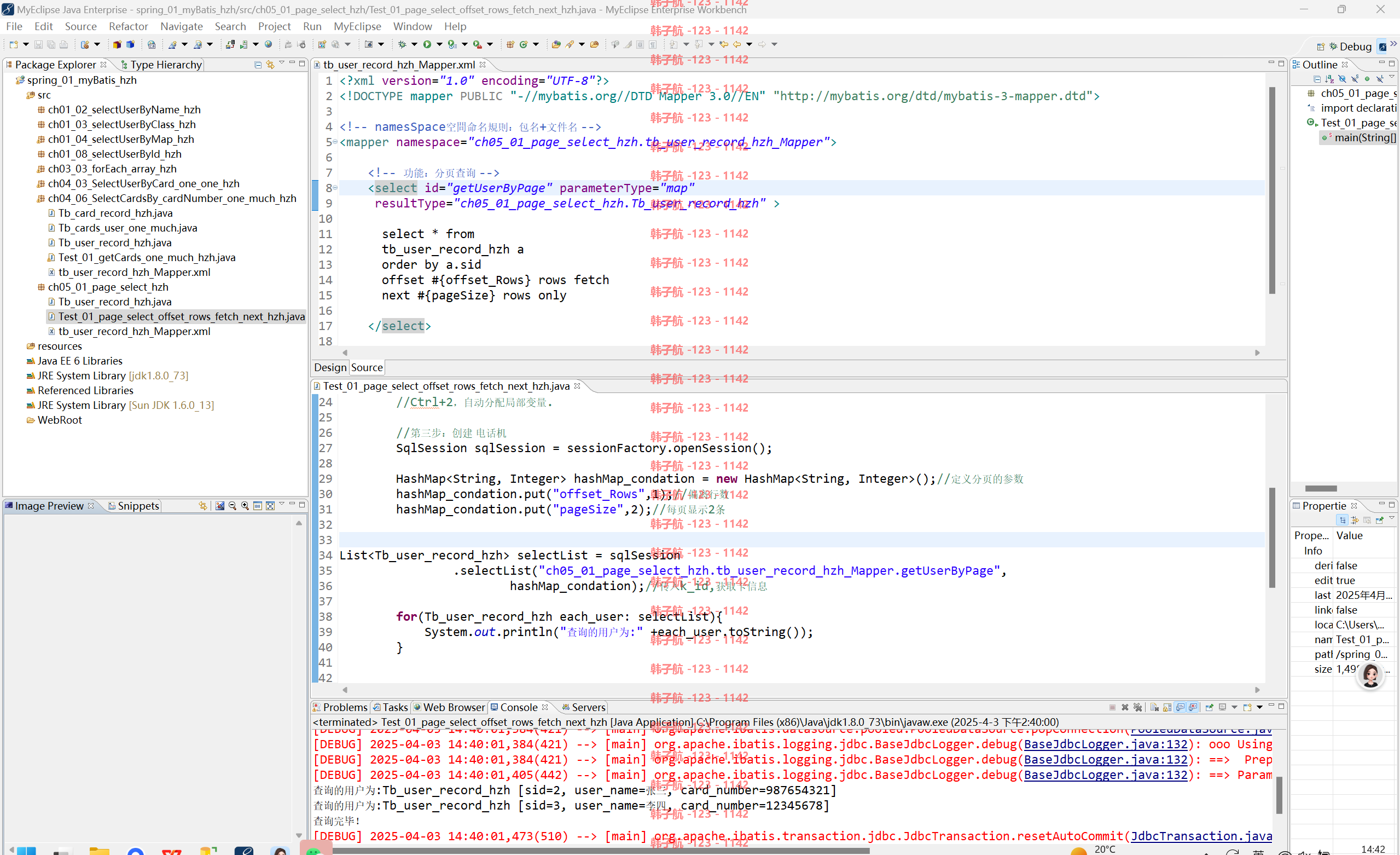Click Fit to window in Image Preview
This screenshot has height=855, width=1400.
tap(270, 505)
